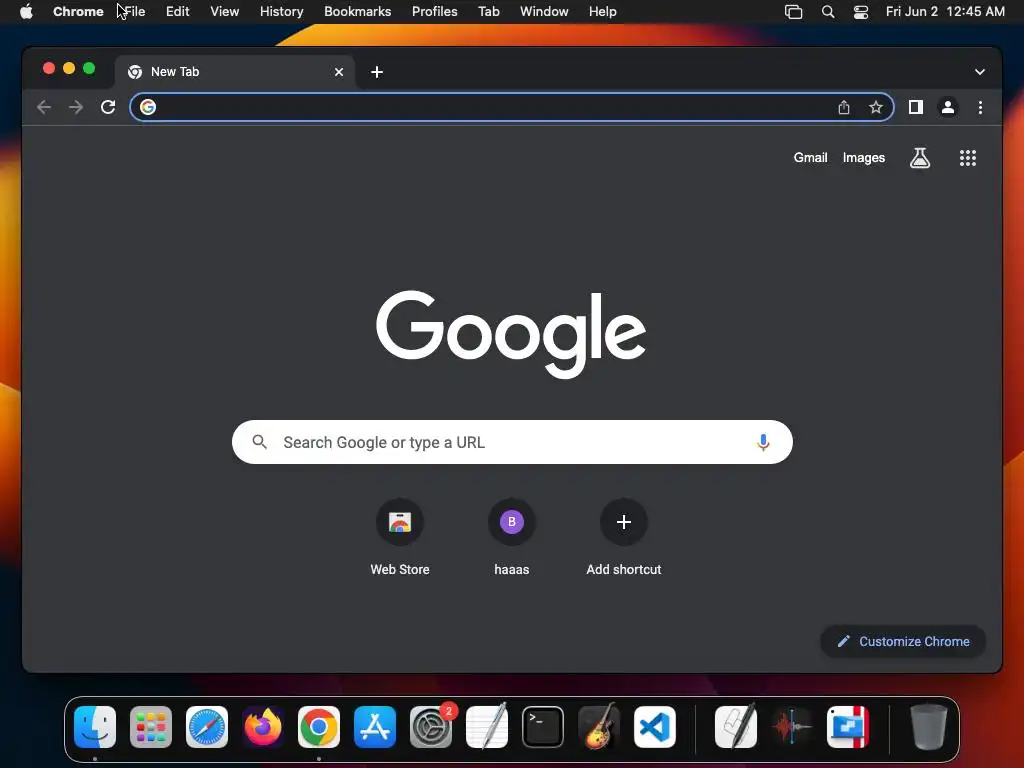Open Stage Manager icon in menu bar
1024x768 pixels.
coord(793,11)
